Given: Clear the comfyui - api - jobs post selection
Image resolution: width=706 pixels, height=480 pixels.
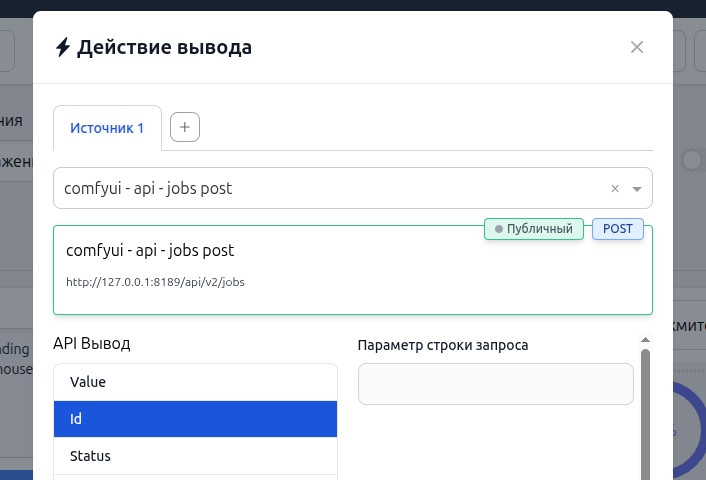Looking at the screenshot, I should 615,189.
